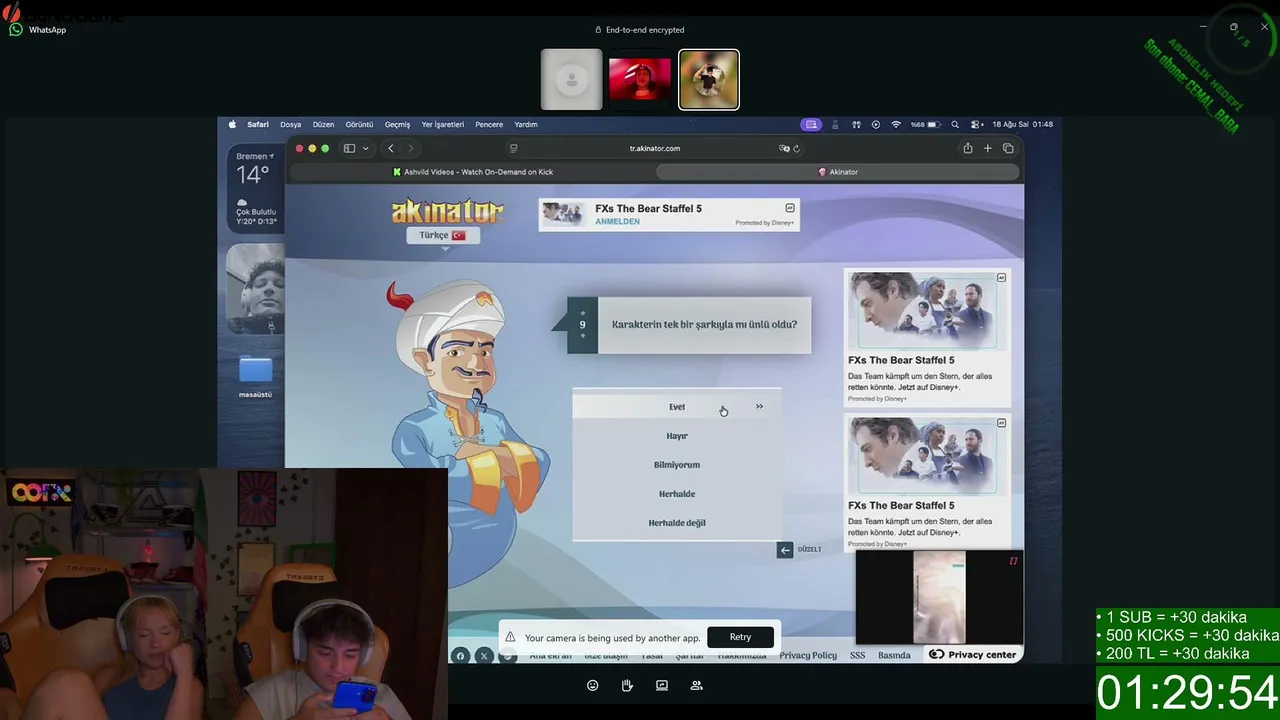Click the menu bar date and time

(x=1022, y=125)
